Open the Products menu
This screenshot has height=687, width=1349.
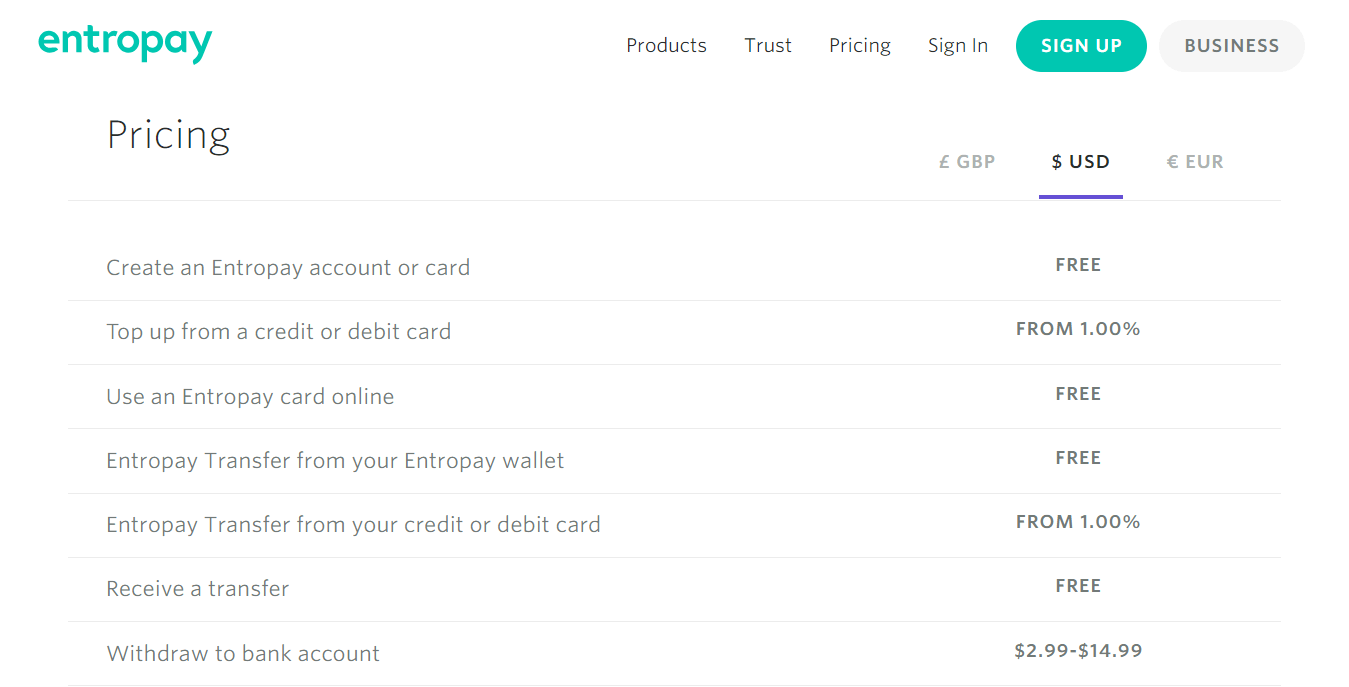666,46
